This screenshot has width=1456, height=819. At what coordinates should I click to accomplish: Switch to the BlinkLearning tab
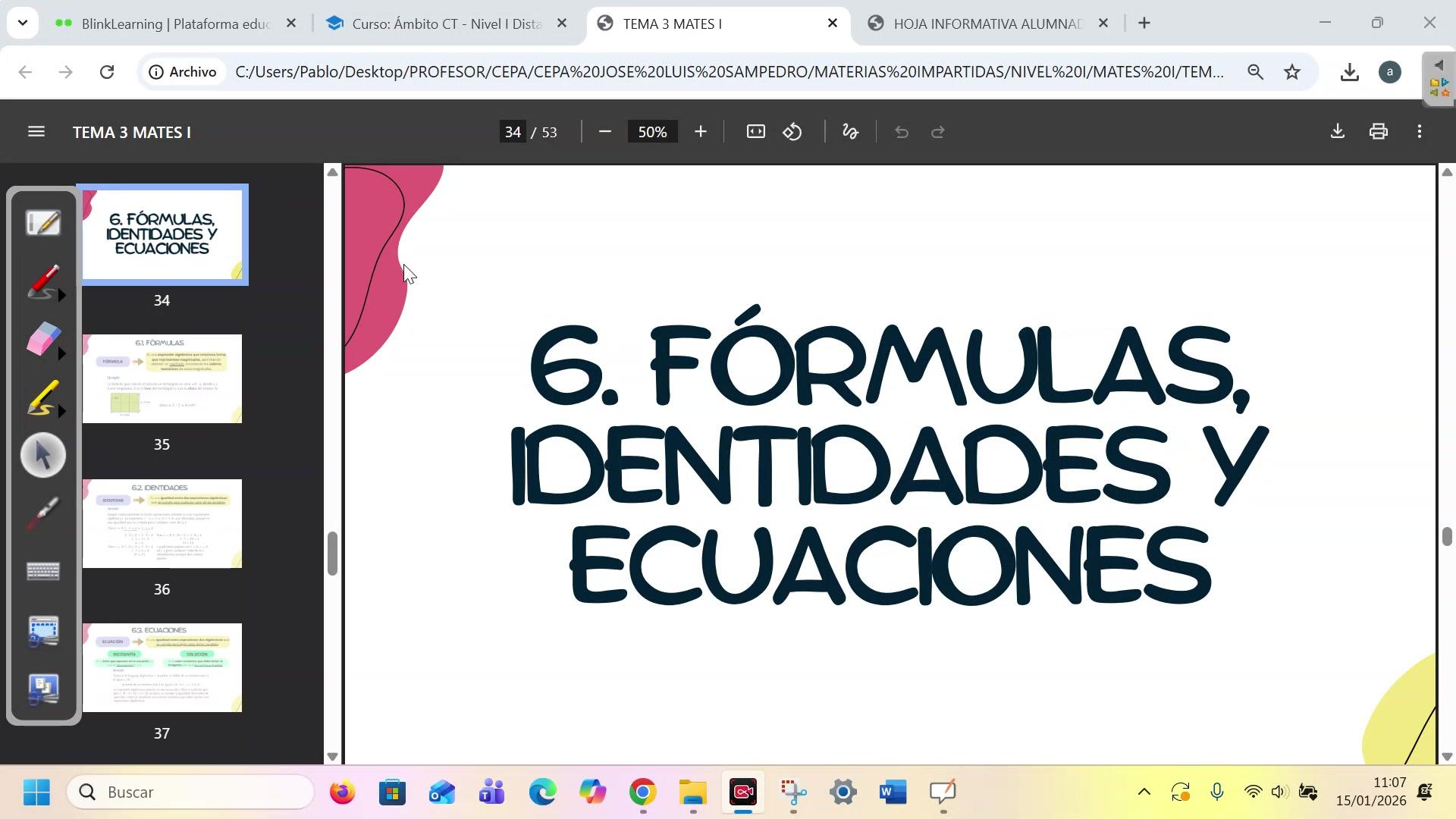174,24
